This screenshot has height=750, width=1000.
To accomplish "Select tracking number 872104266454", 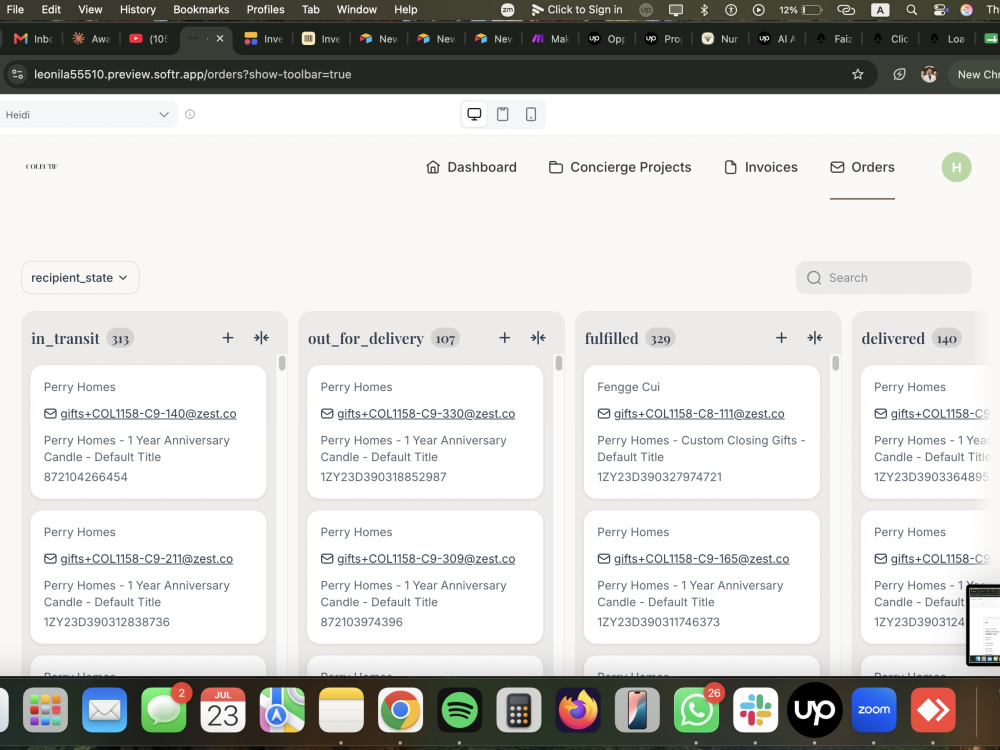I will (85, 477).
